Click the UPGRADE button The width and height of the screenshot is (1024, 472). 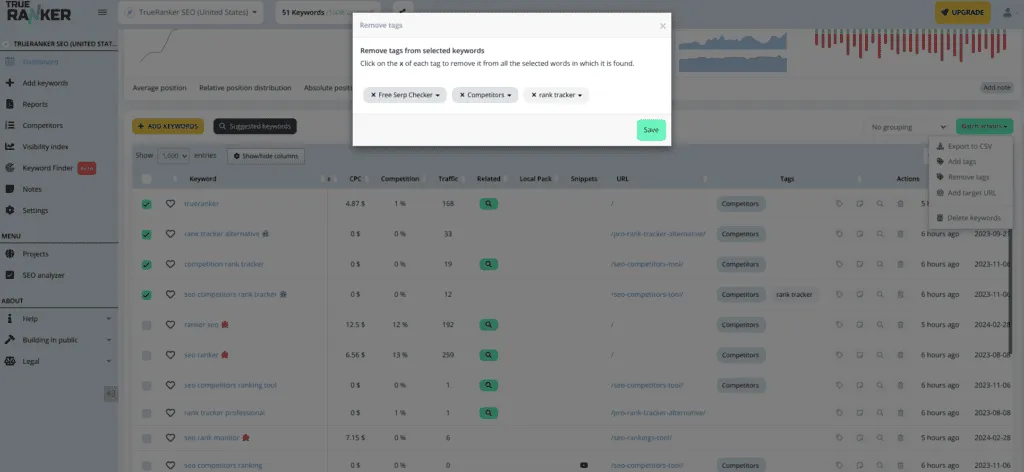tap(963, 12)
